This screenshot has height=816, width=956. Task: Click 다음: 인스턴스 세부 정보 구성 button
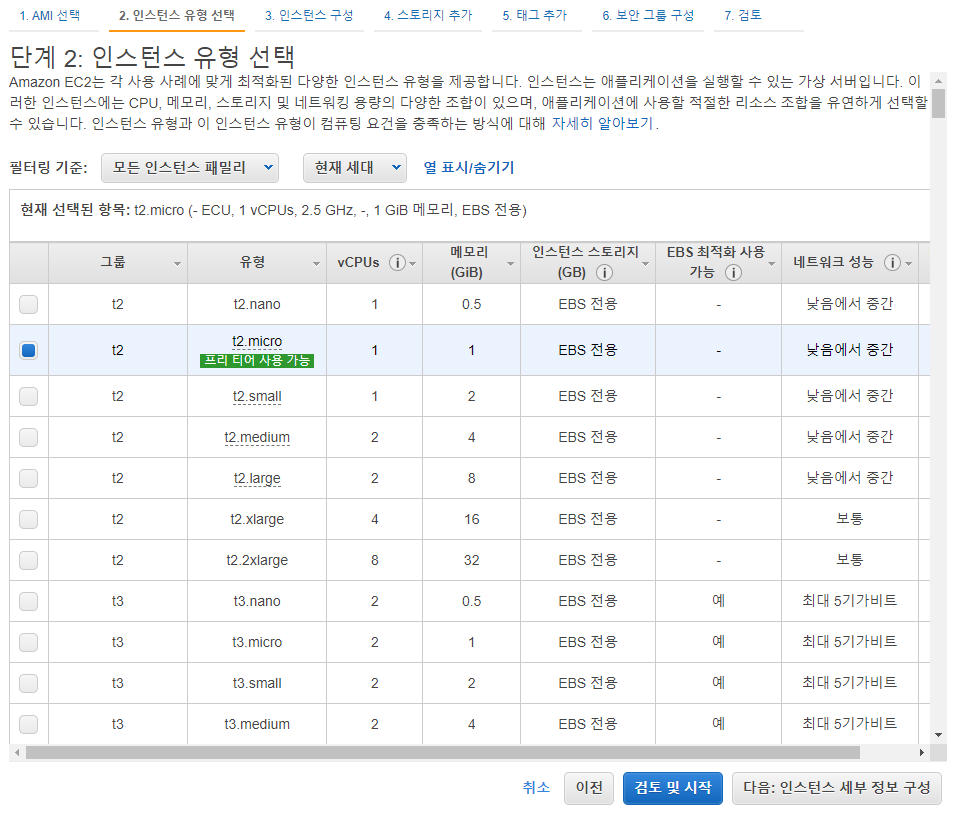pyautogui.click(x=836, y=788)
